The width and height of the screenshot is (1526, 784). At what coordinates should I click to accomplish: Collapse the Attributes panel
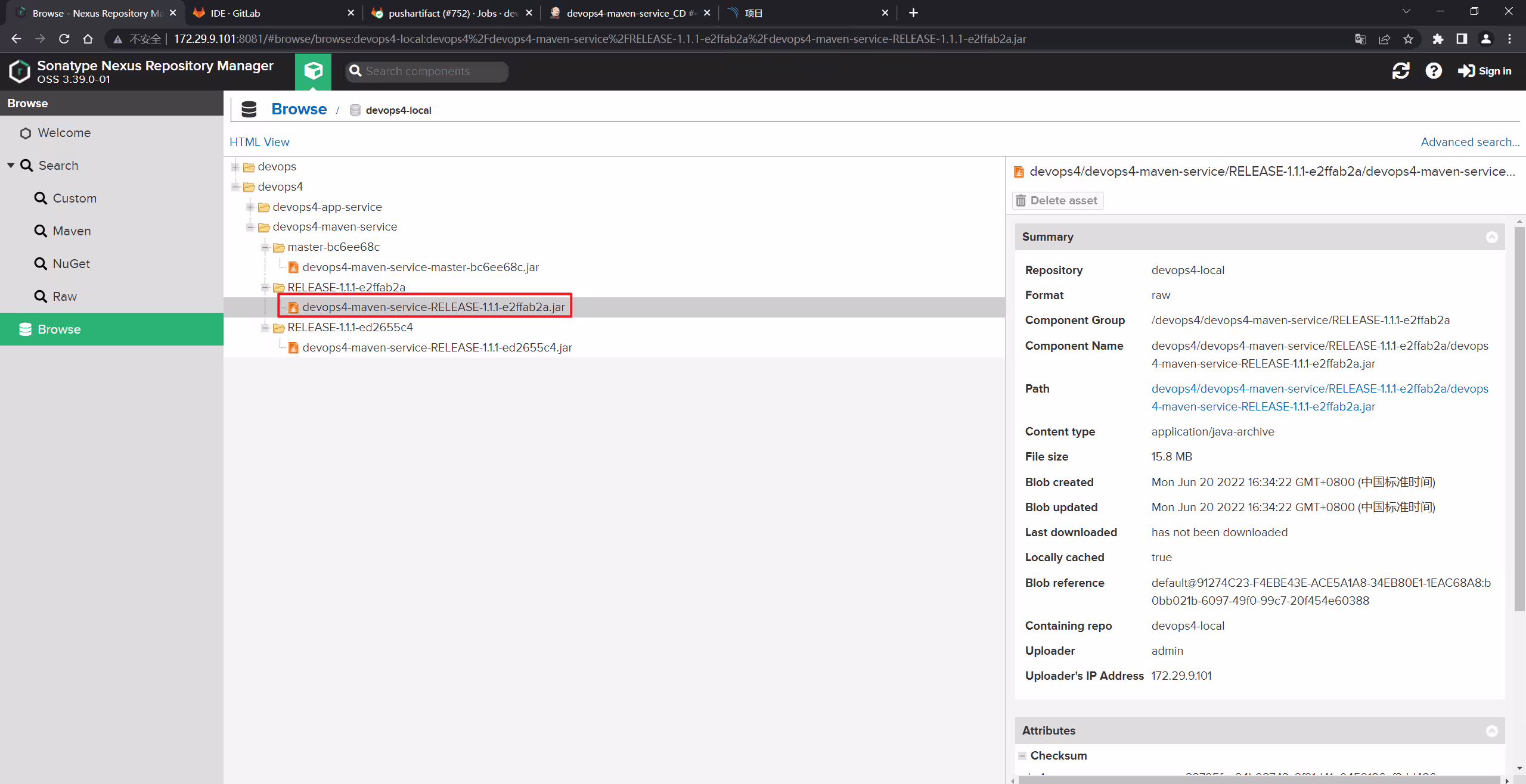pos(1492,731)
